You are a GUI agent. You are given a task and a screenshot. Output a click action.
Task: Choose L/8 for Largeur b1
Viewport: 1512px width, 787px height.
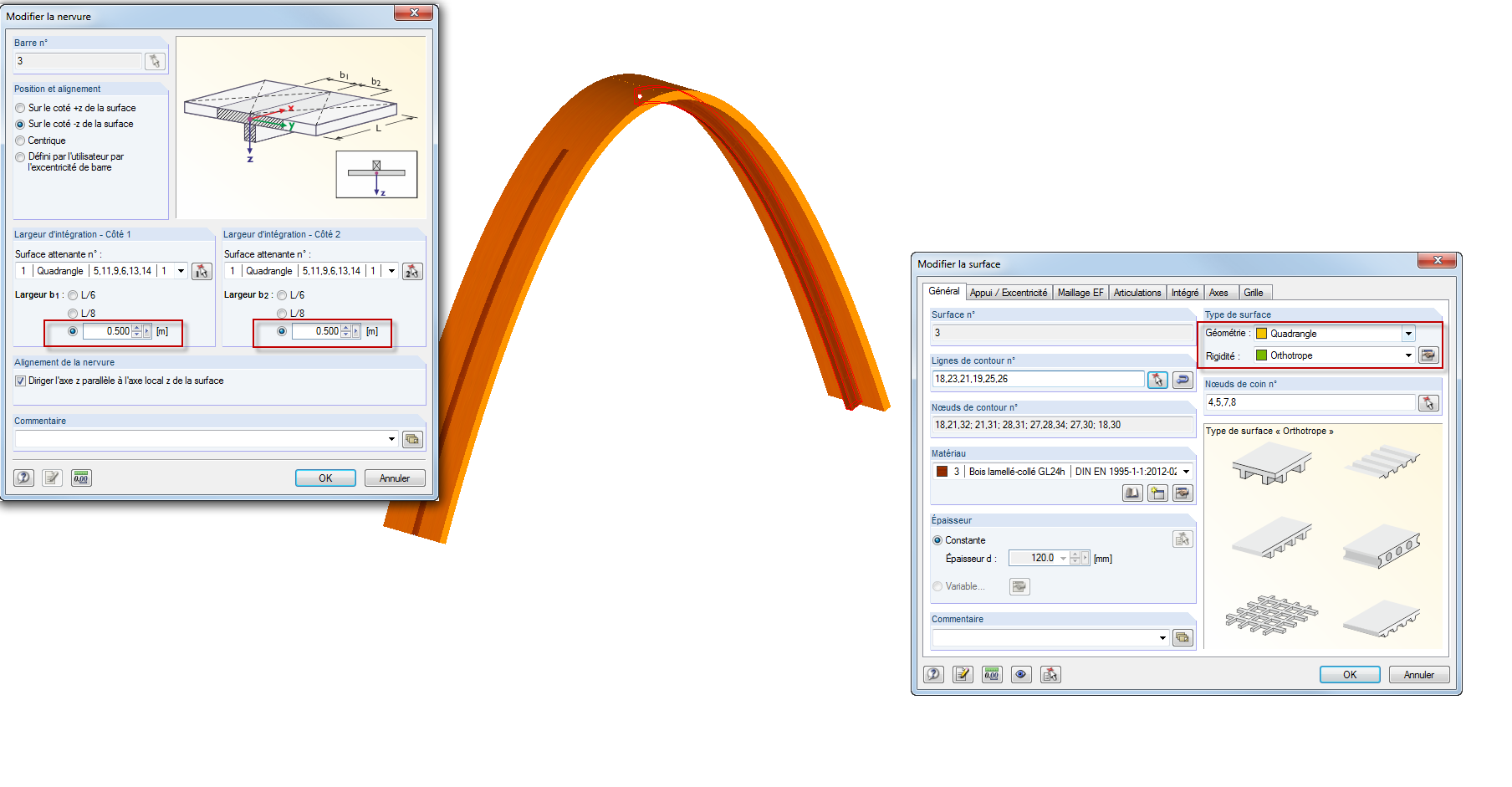pyautogui.click(x=73, y=314)
